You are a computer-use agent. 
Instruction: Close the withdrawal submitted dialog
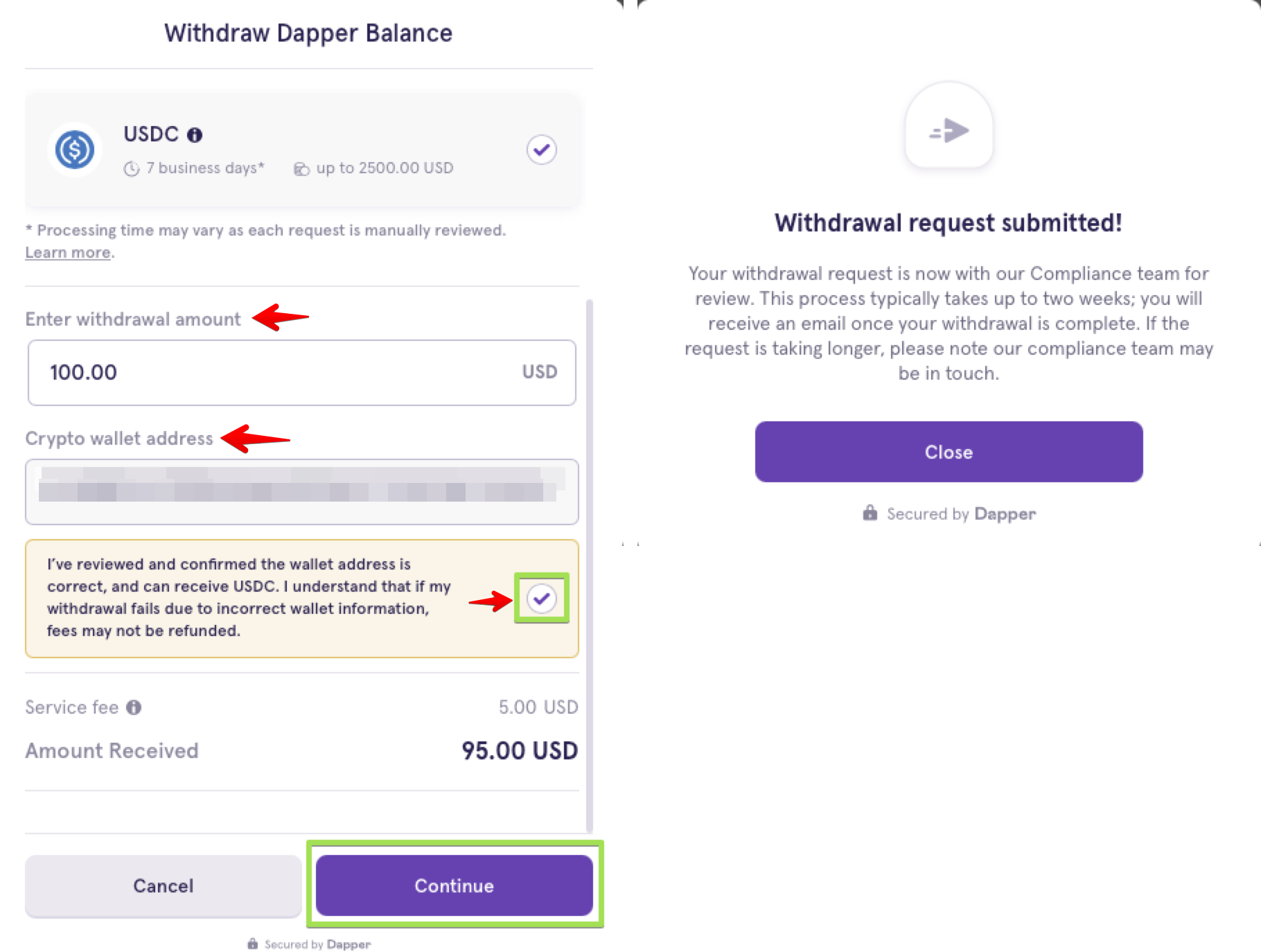pos(949,452)
